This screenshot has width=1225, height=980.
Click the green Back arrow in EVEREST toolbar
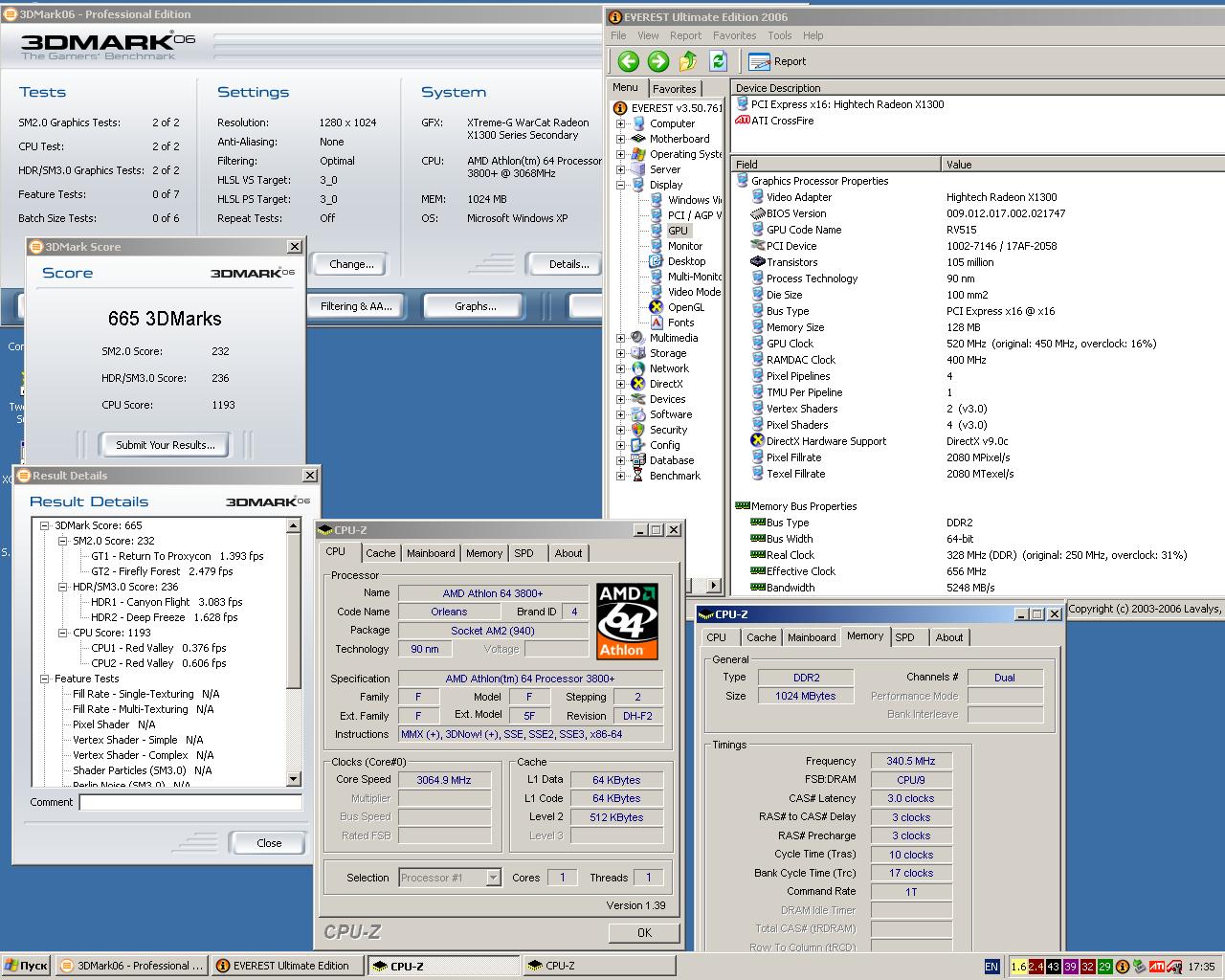click(x=628, y=61)
